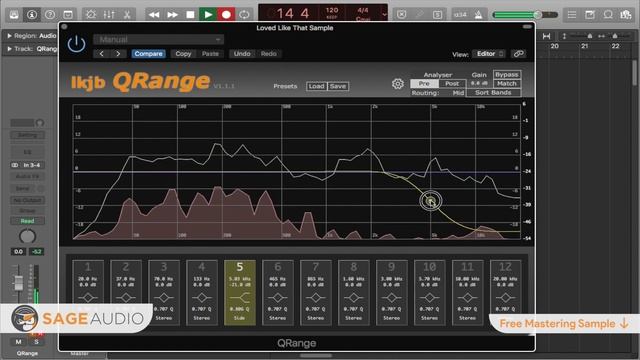This screenshot has height=360, width=640.
Task: Select EQ band 4 at 133 Hz
Action: pyautogui.click(x=202, y=292)
